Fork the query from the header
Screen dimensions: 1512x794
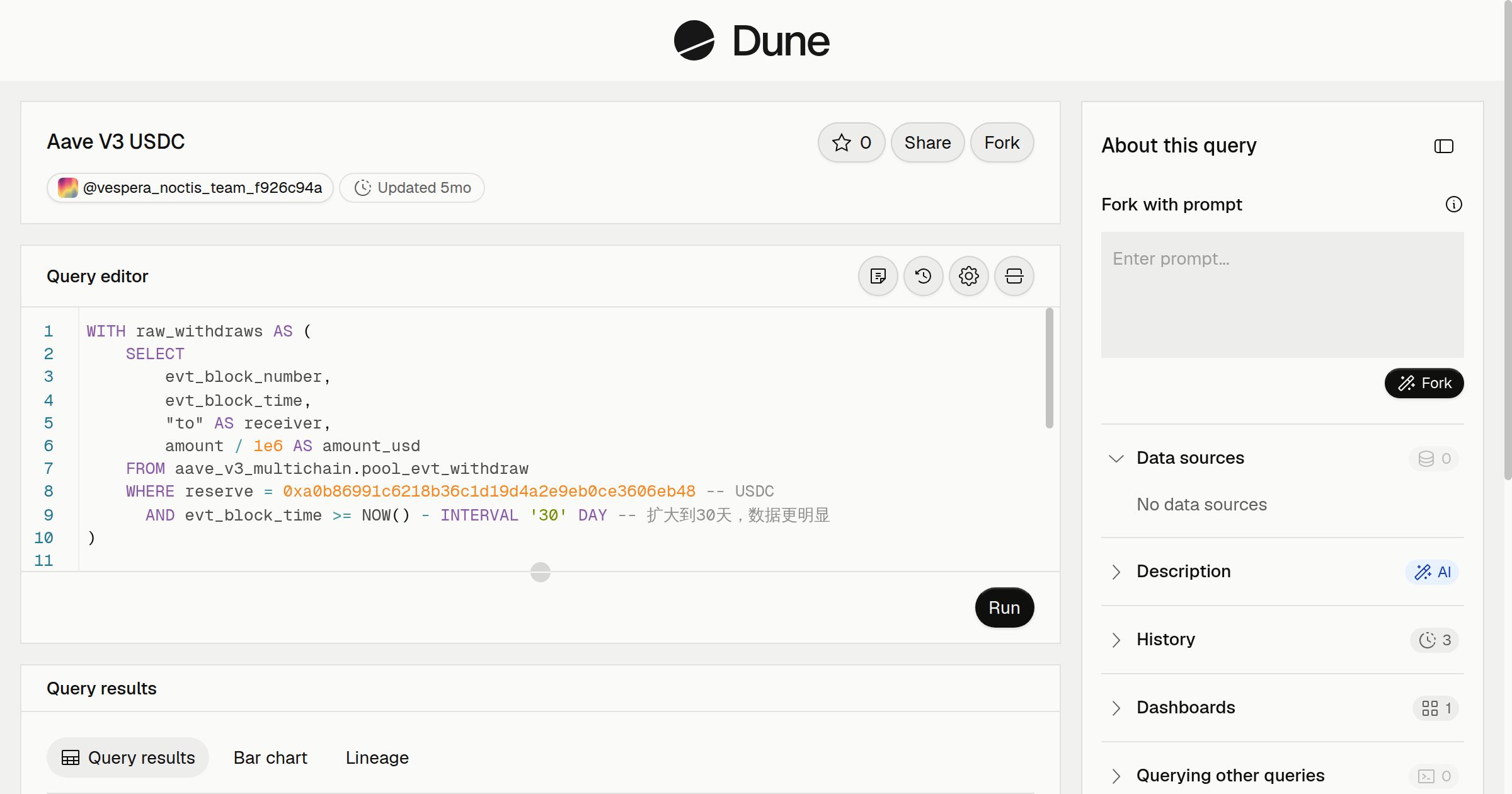click(1002, 142)
